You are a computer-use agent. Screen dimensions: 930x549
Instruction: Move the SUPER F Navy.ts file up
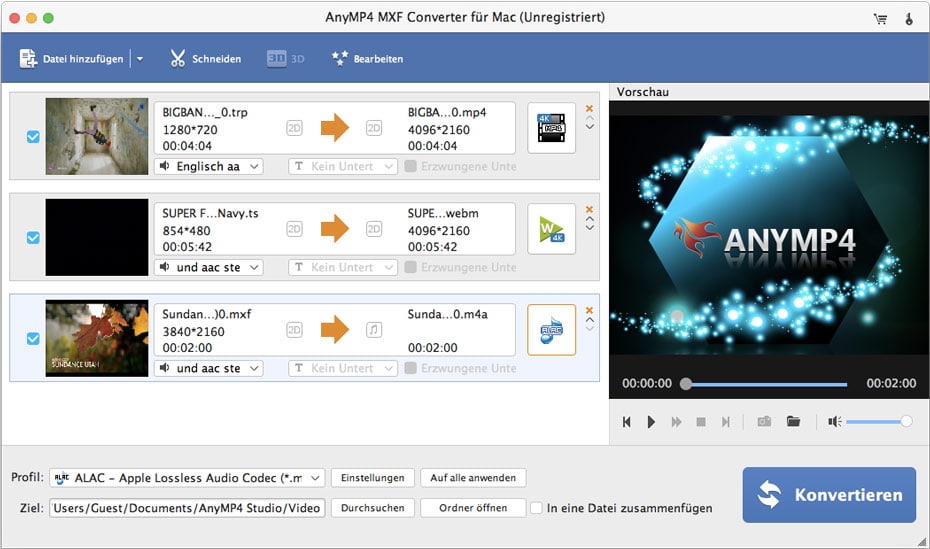pos(590,219)
